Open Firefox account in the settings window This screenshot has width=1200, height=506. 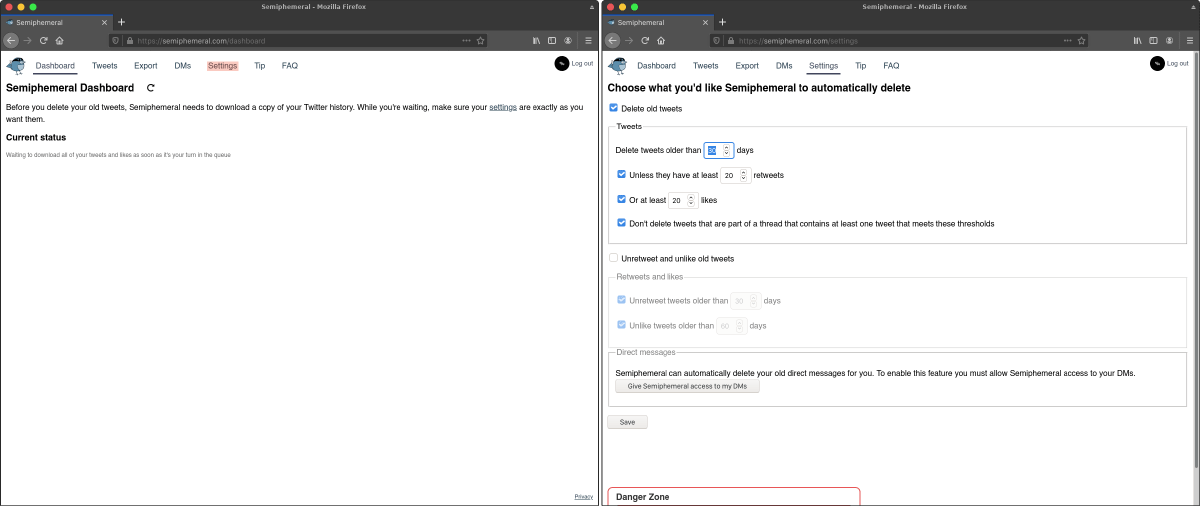1168,40
